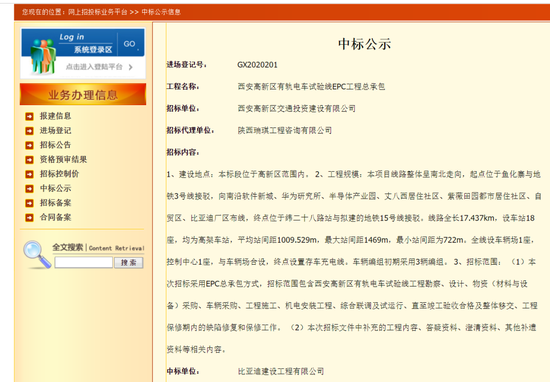Click the magnifier search icon
This screenshot has width=550, height=382.
[x=37, y=255]
